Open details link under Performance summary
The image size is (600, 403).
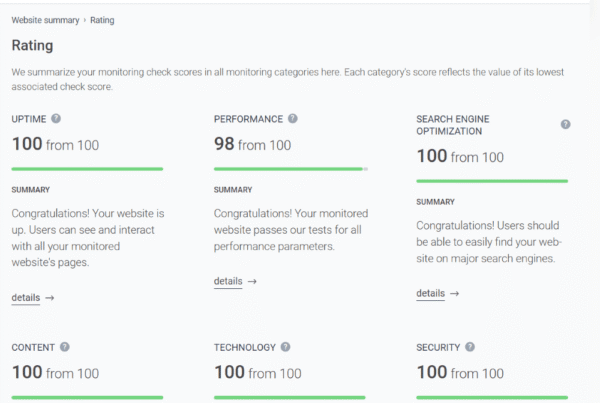pos(228,281)
